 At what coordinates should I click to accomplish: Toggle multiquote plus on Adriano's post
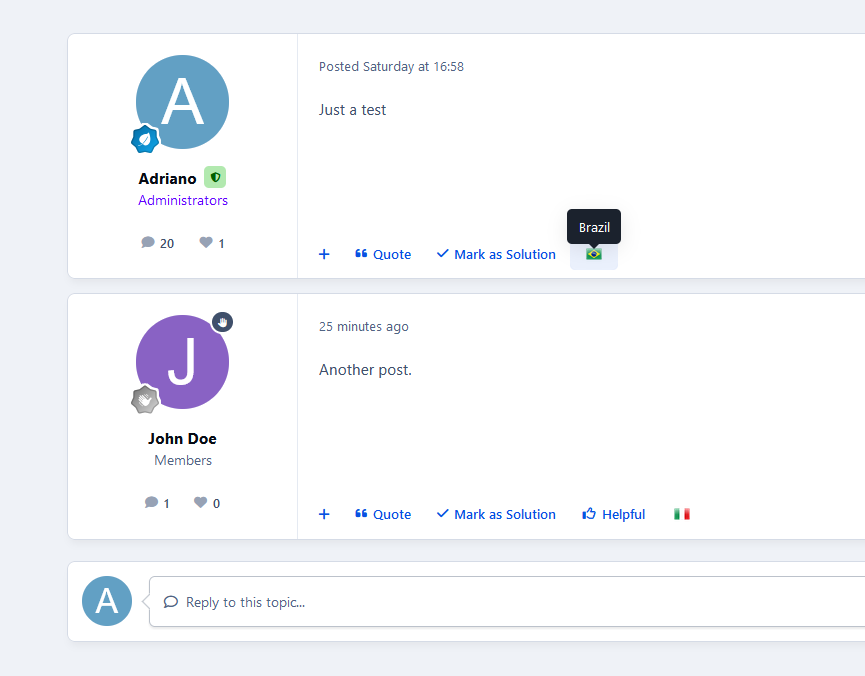point(324,254)
